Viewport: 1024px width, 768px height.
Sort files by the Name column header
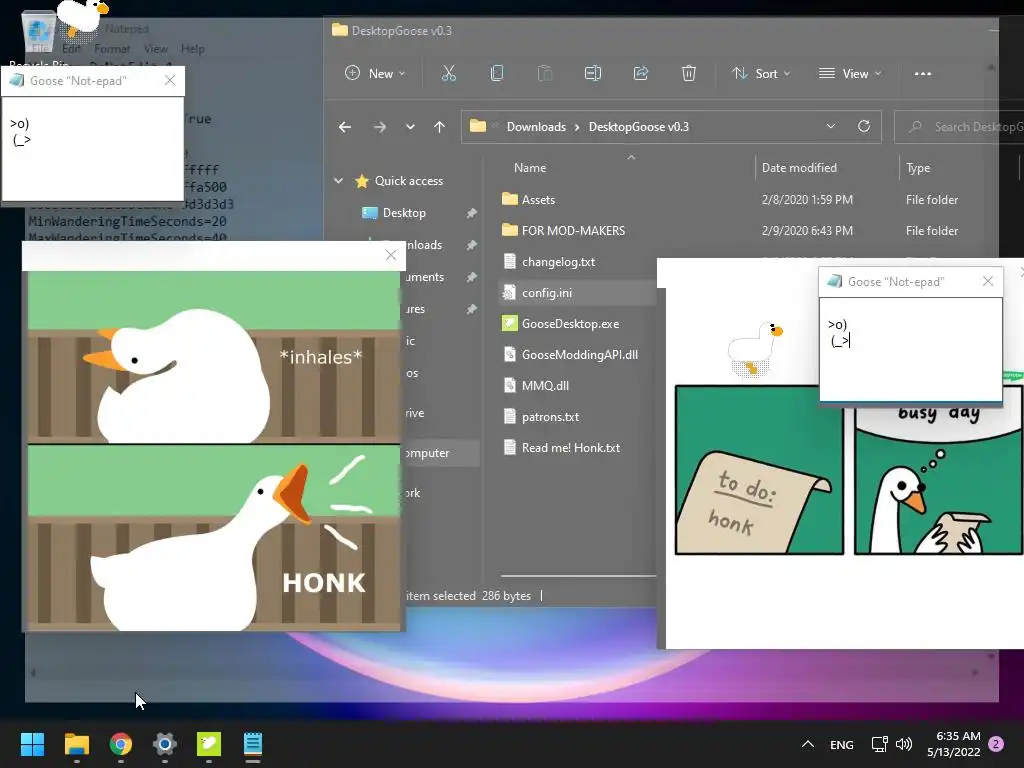coord(530,168)
